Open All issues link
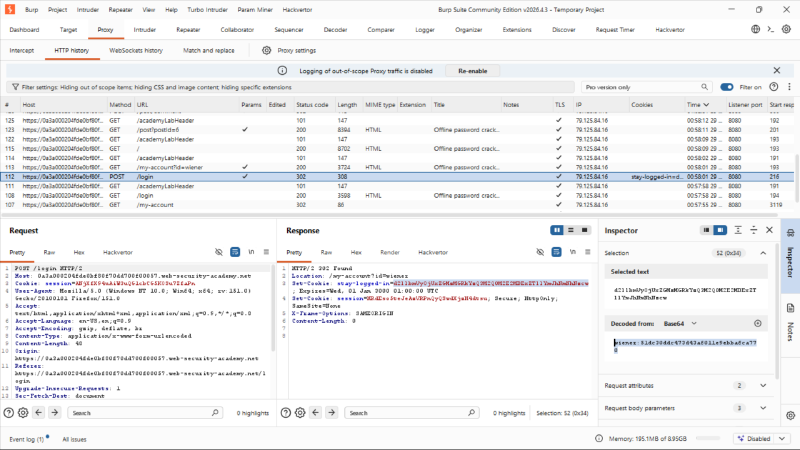 [x=74, y=439]
